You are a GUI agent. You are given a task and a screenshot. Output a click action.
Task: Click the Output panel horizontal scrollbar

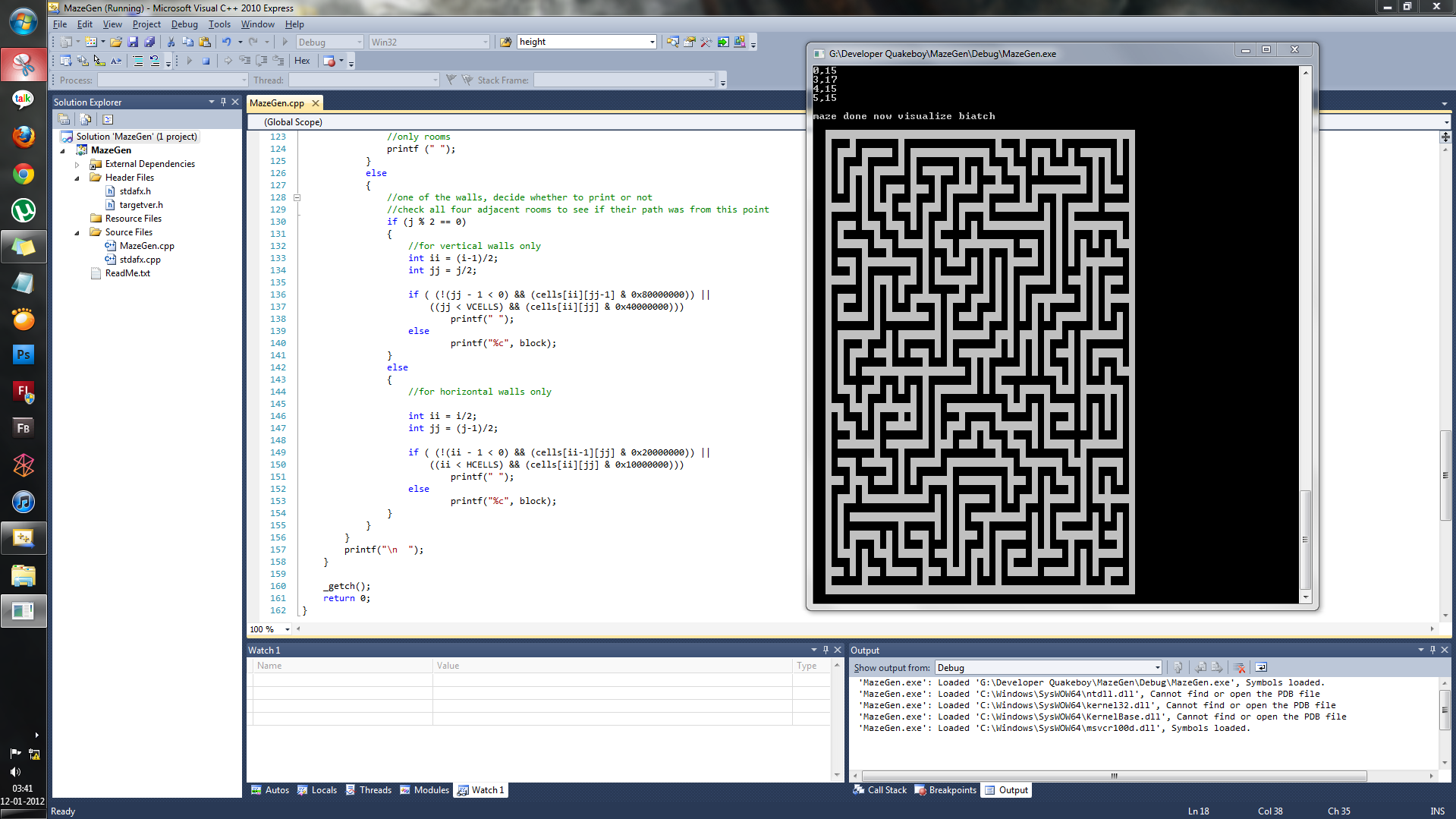coord(1114,776)
